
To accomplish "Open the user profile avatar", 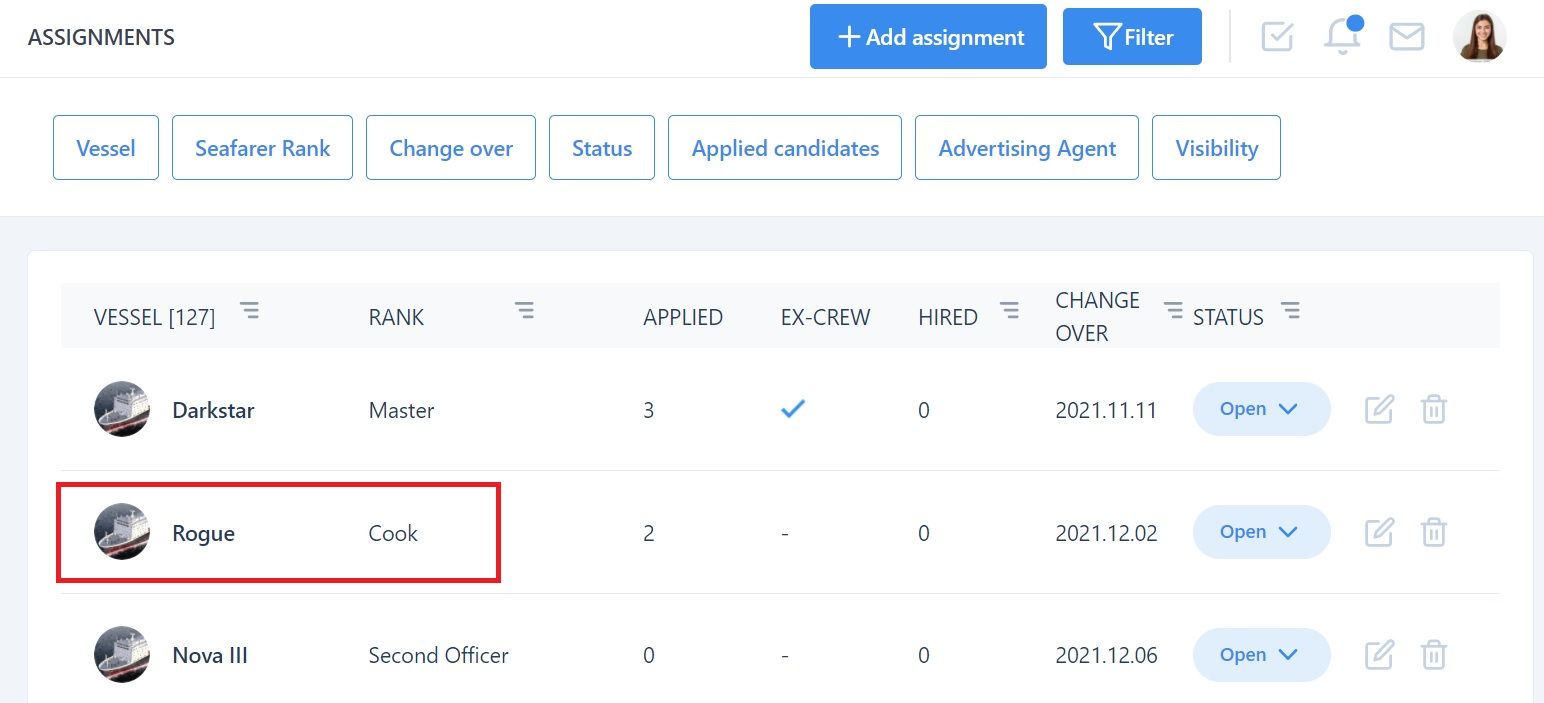I will (x=1480, y=37).
